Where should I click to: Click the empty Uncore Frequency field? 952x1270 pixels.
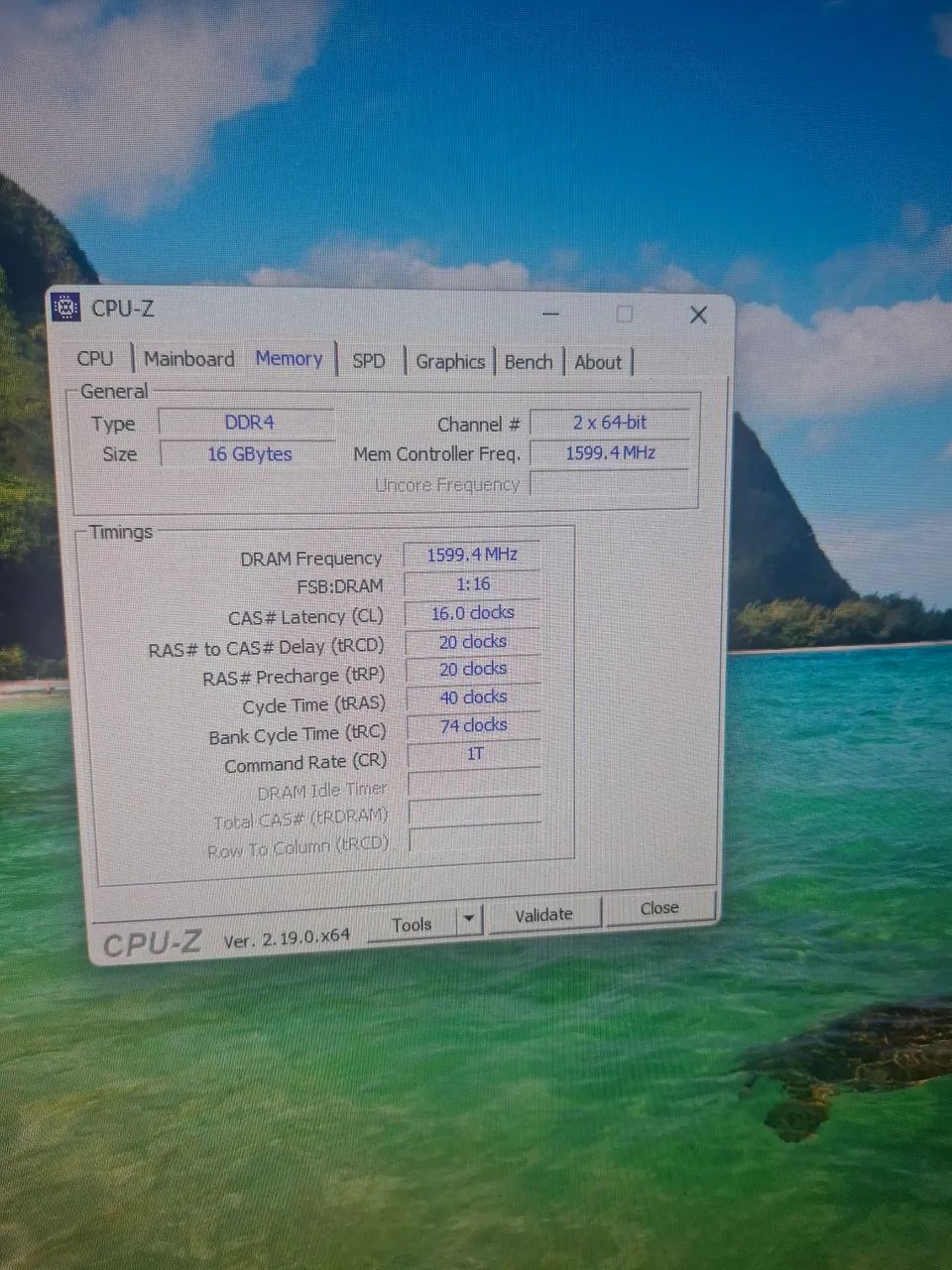(x=611, y=483)
